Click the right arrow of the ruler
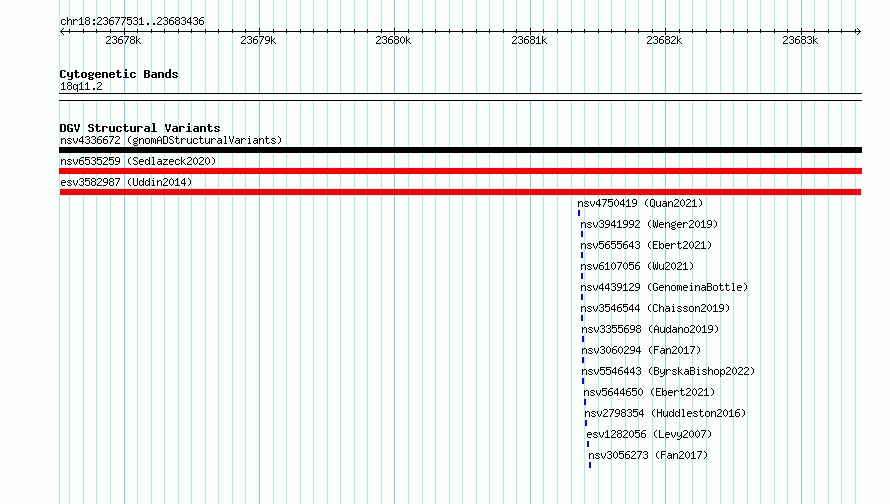The height and width of the screenshot is (504, 890). click(x=858, y=32)
